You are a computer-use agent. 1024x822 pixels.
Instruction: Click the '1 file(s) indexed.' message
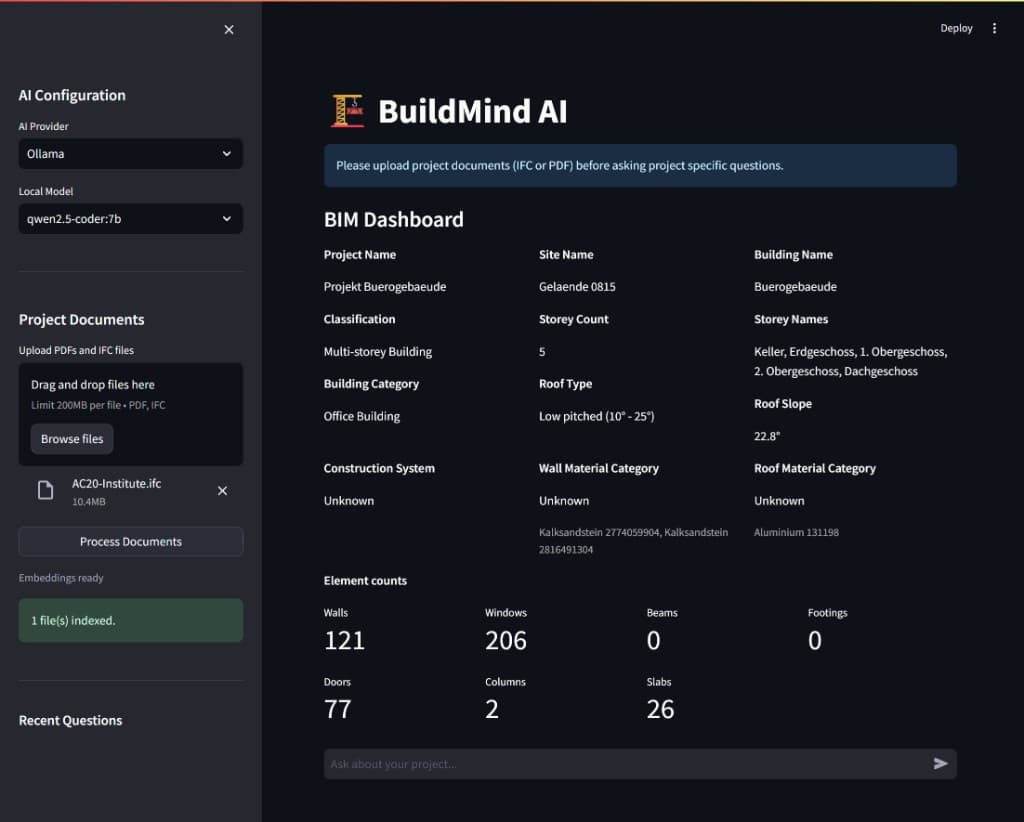[x=131, y=620]
